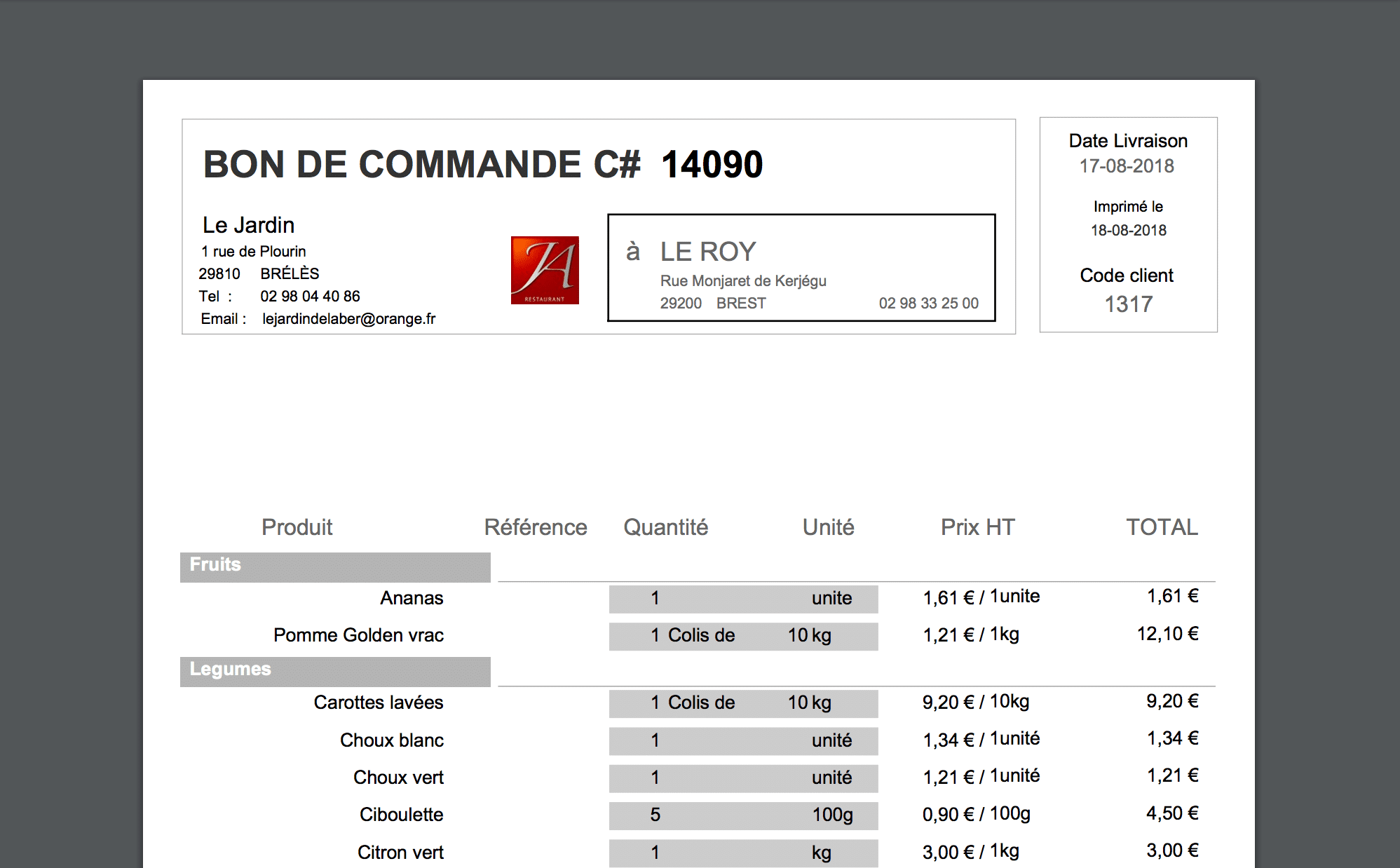Click the Citron vert total 3,00 €
1400x868 pixels.
click(x=1172, y=850)
